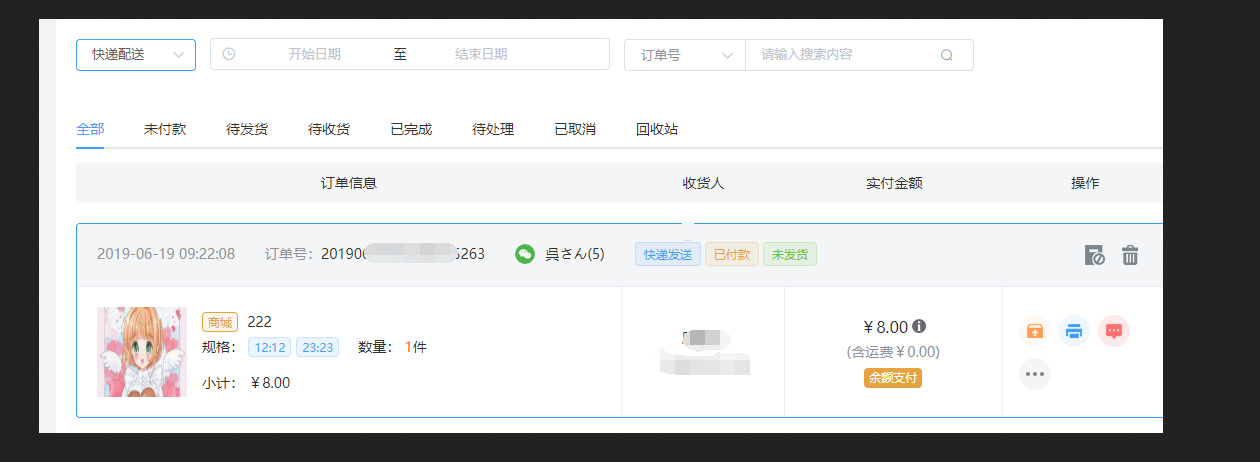Click the 开始日期 start date field
The width and height of the screenshot is (1260, 462).
coord(314,55)
